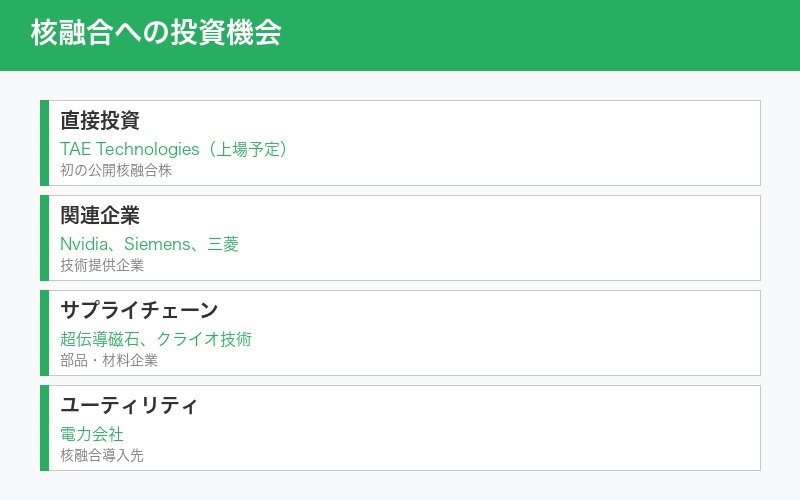This screenshot has height=500, width=800.
Task: Select the 部品・材料企業 description
Action: pos(109,360)
